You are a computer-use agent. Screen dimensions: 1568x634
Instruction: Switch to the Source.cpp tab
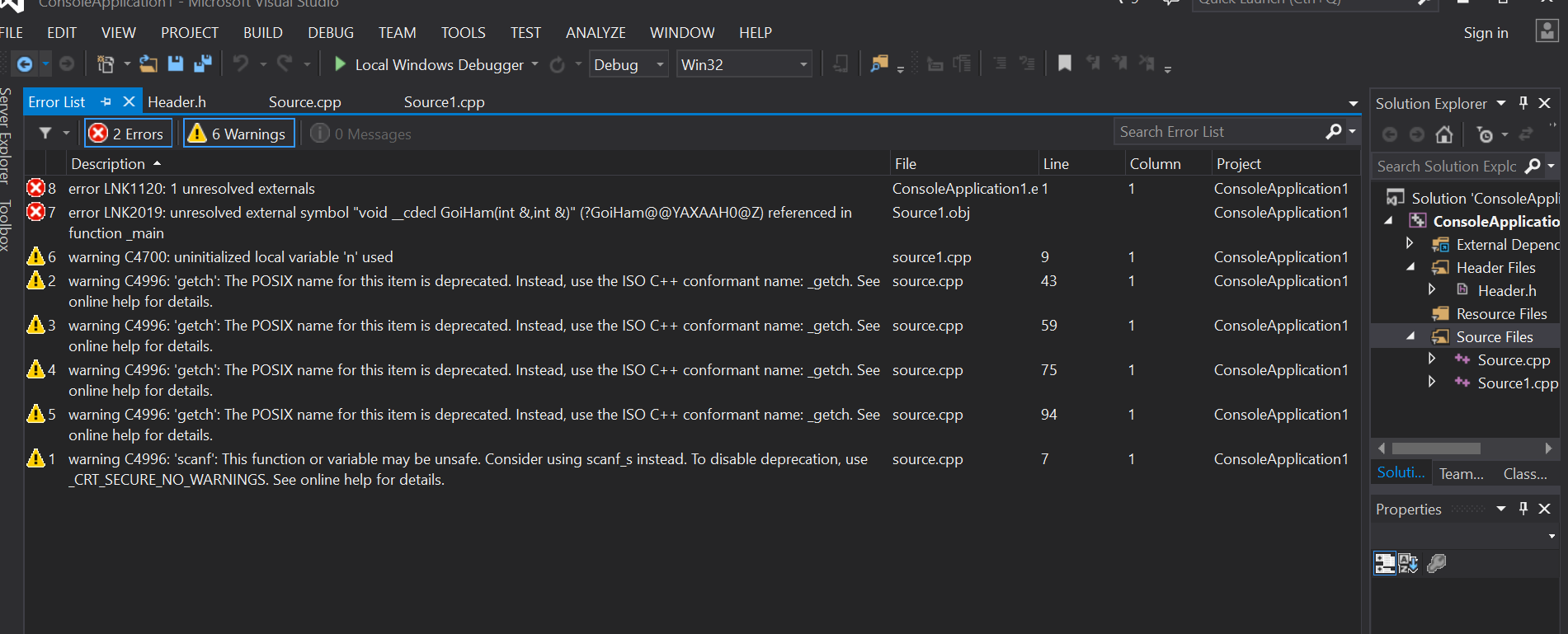(304, 101)
